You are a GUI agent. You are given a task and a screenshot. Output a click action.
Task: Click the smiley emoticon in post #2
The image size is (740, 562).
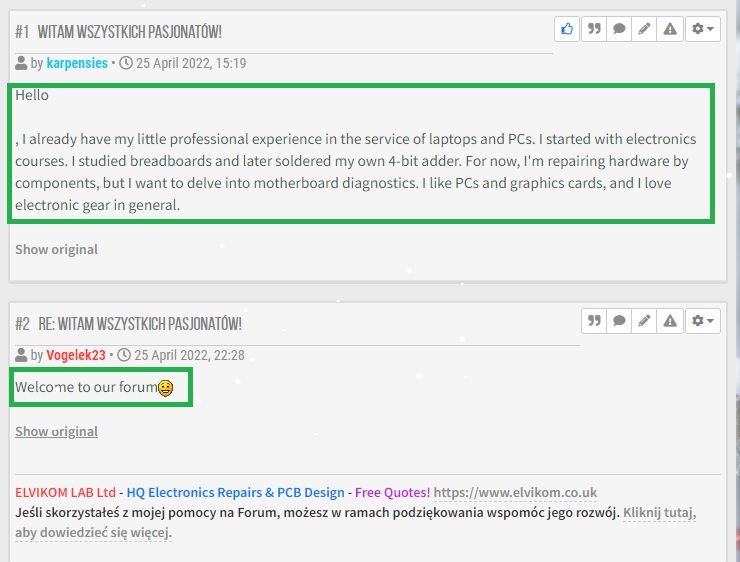166,388
